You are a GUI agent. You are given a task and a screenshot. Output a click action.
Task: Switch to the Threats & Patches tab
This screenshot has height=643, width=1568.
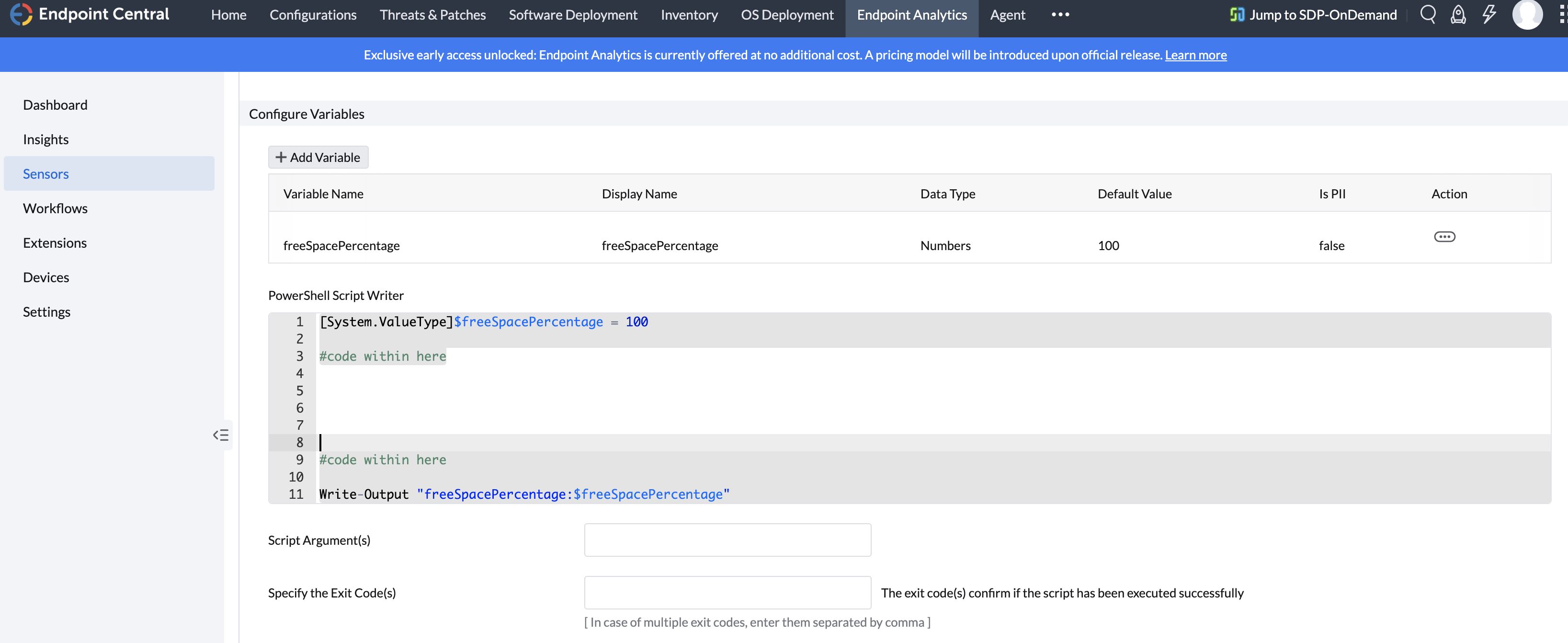tap(432, 14)
